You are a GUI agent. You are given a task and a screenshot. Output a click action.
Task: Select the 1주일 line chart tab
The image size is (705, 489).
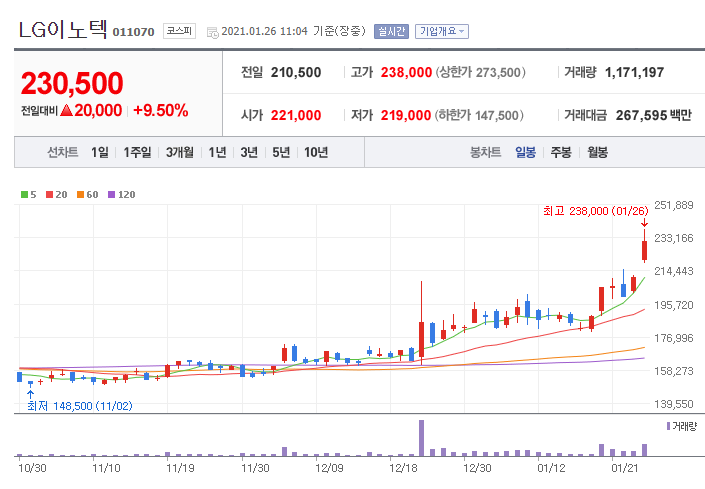point(137,152)
